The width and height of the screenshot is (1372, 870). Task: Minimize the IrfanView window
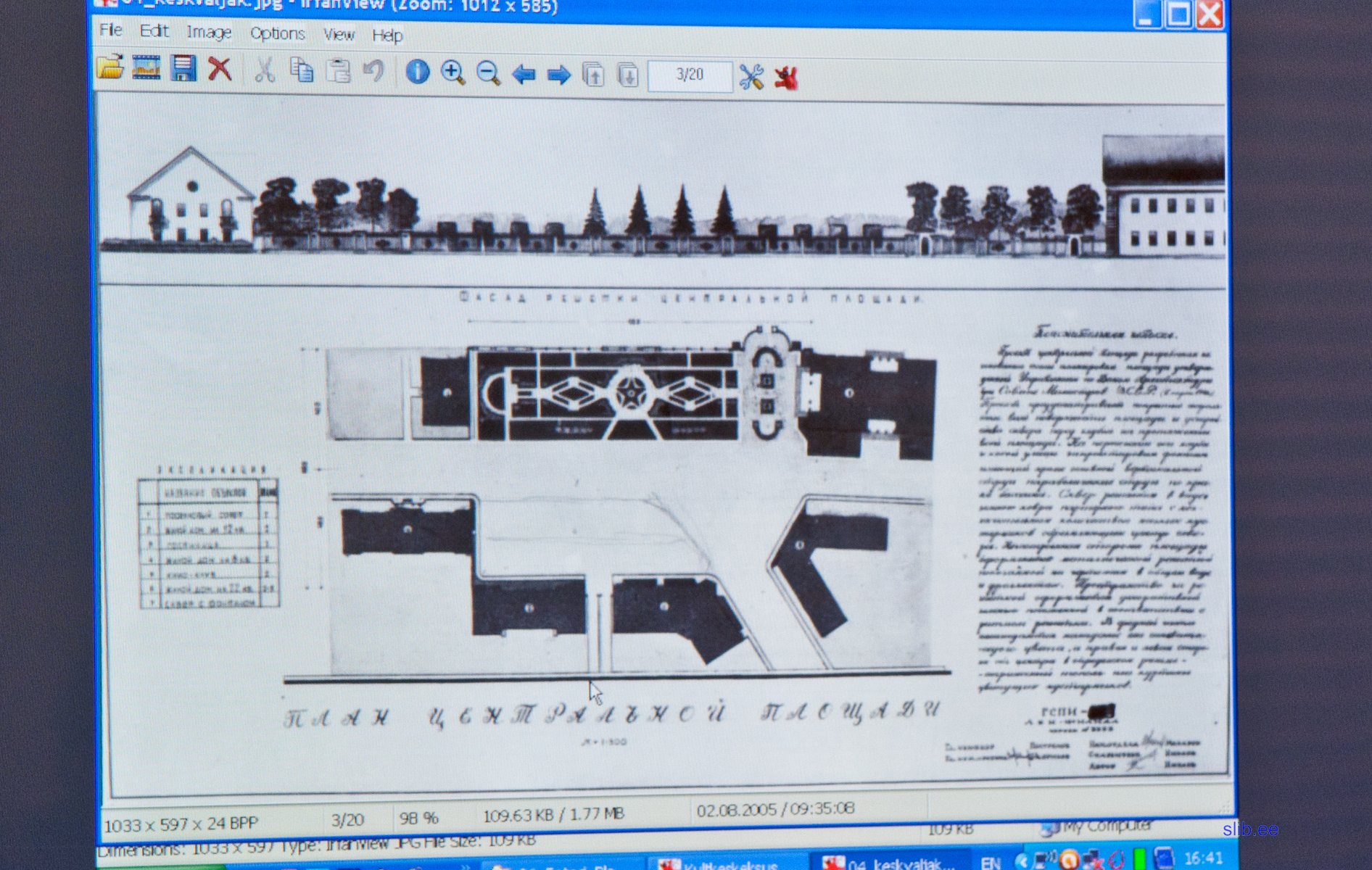(1146, 14)
